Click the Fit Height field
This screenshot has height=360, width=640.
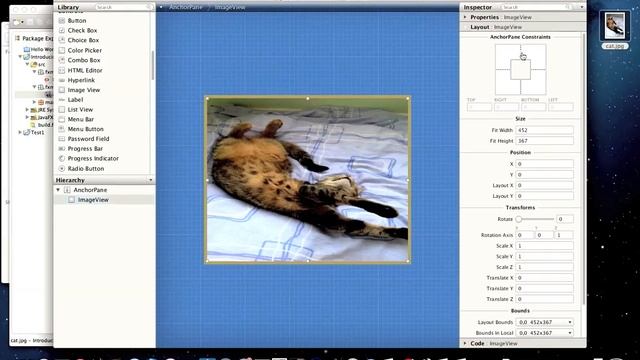544,141
